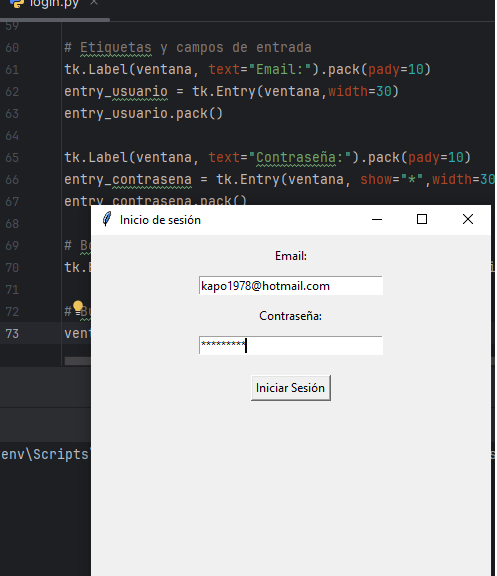Click the Contraseña: label in the dialog

tap(291, 316)
